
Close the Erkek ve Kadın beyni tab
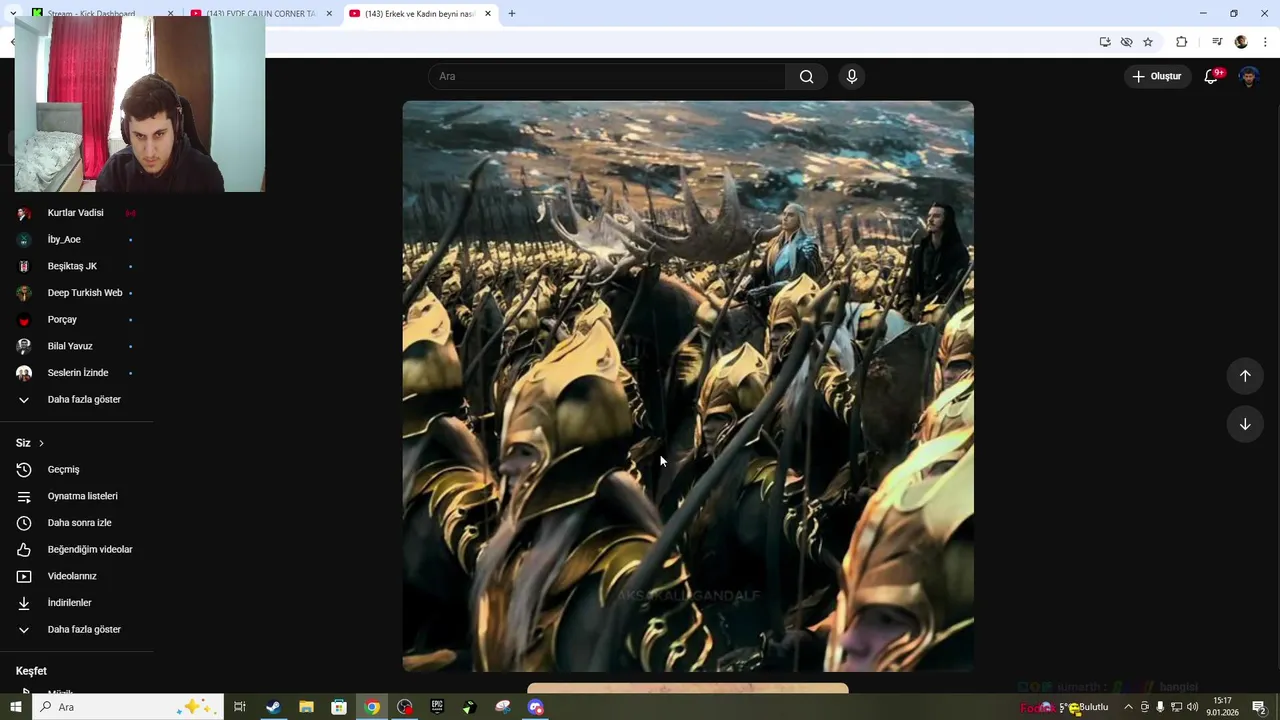[488, 14]
